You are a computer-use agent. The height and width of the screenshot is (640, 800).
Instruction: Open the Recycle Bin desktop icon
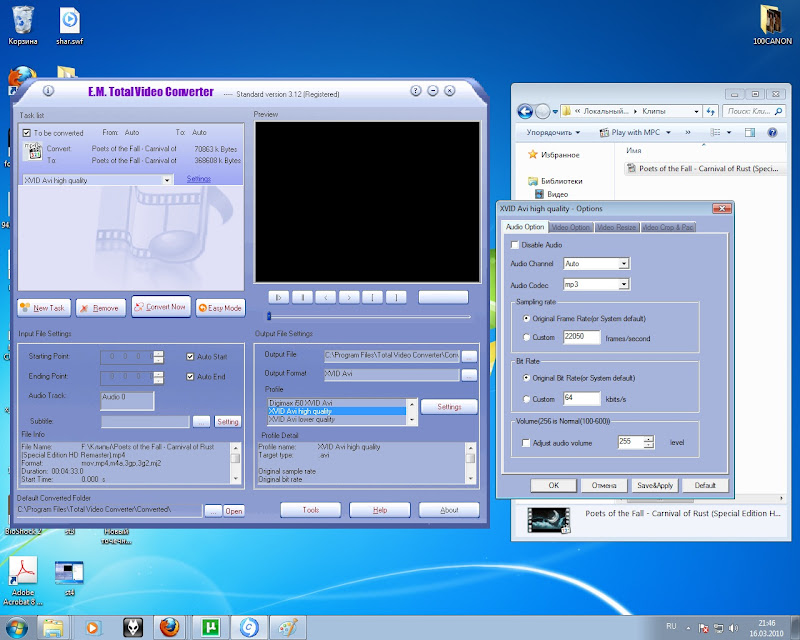pos(22,20)
